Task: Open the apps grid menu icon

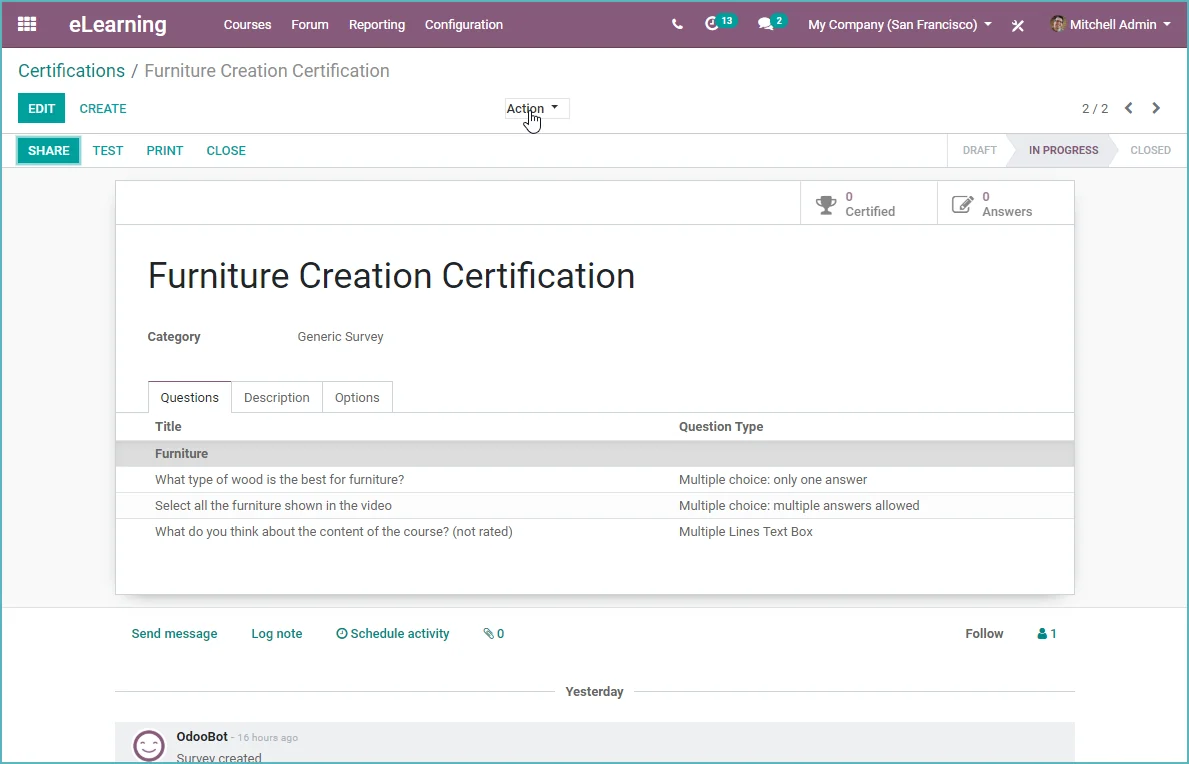Action: click(x=27, y=24)
